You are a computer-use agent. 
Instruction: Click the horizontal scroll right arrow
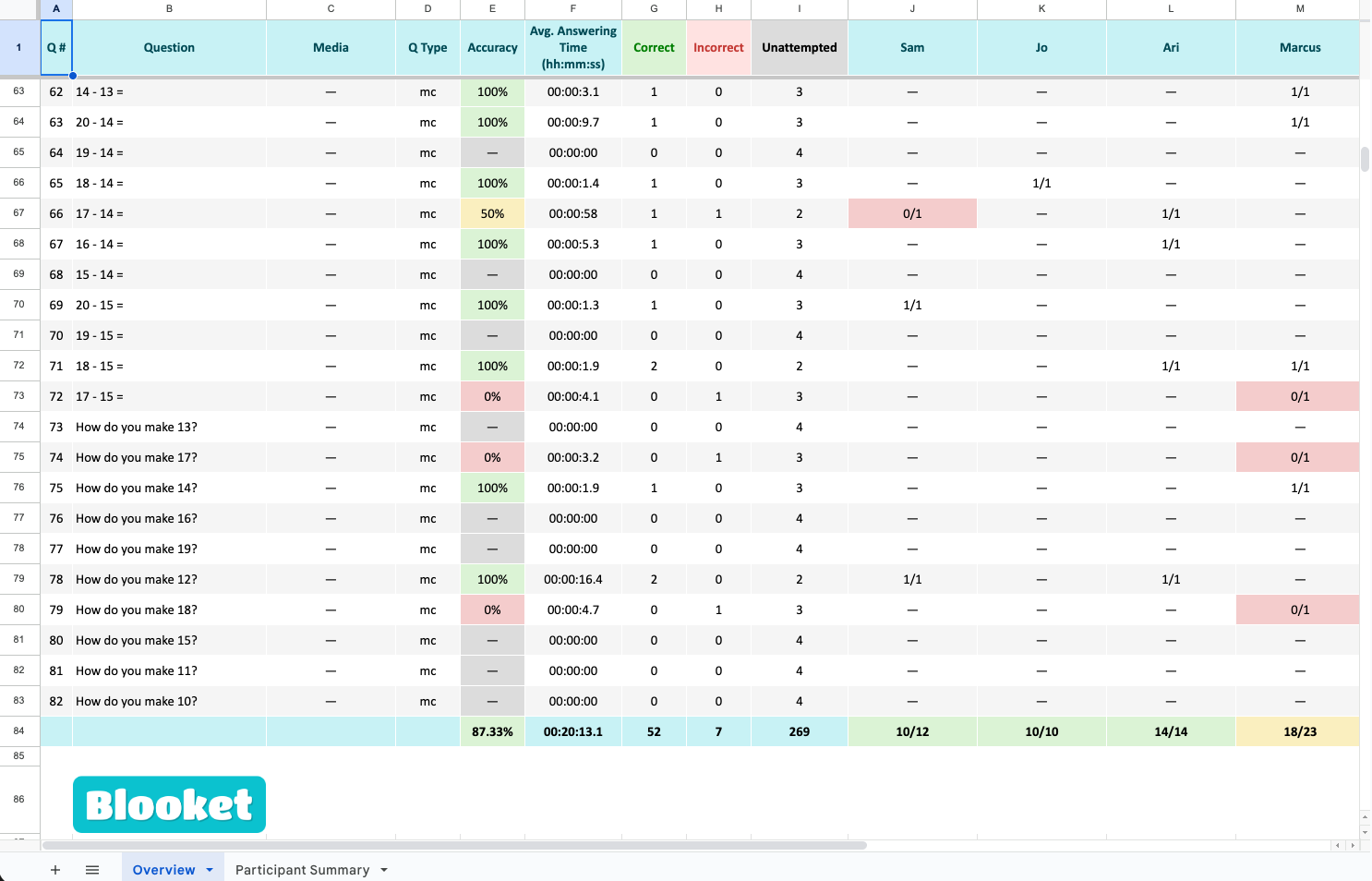coord(1353,845)
